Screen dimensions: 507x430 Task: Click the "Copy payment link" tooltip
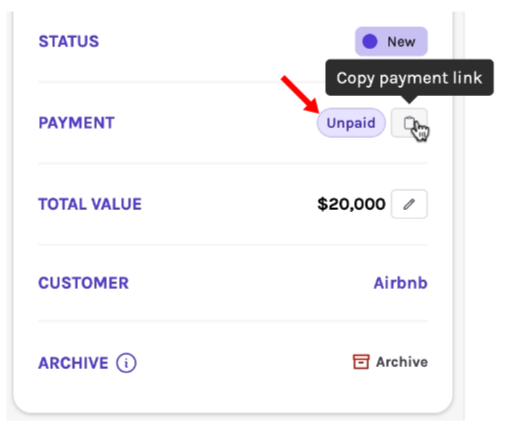(409, 78)
